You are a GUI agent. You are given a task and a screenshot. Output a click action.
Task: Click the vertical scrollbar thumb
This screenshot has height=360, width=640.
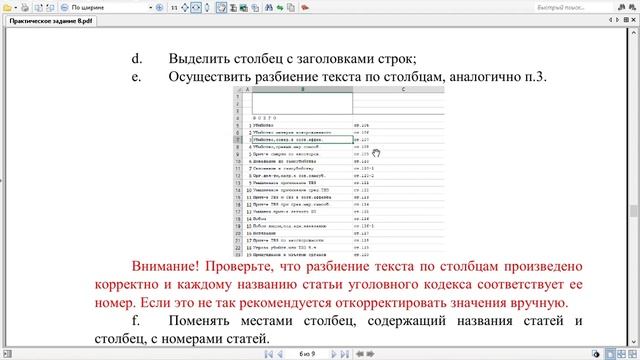pyautogui.click(x=633, y=211)
